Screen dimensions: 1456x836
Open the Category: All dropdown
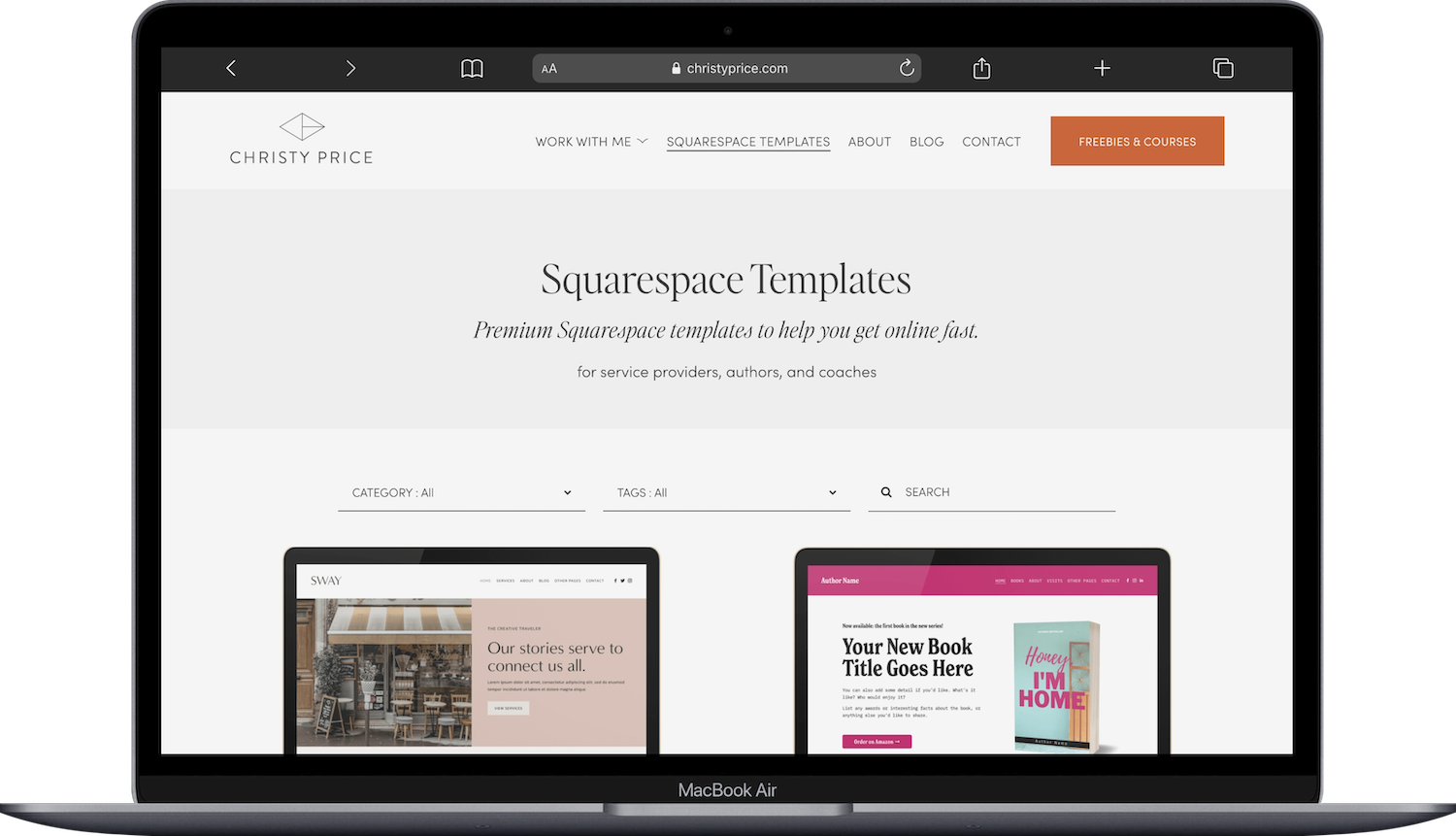(461, 492)
